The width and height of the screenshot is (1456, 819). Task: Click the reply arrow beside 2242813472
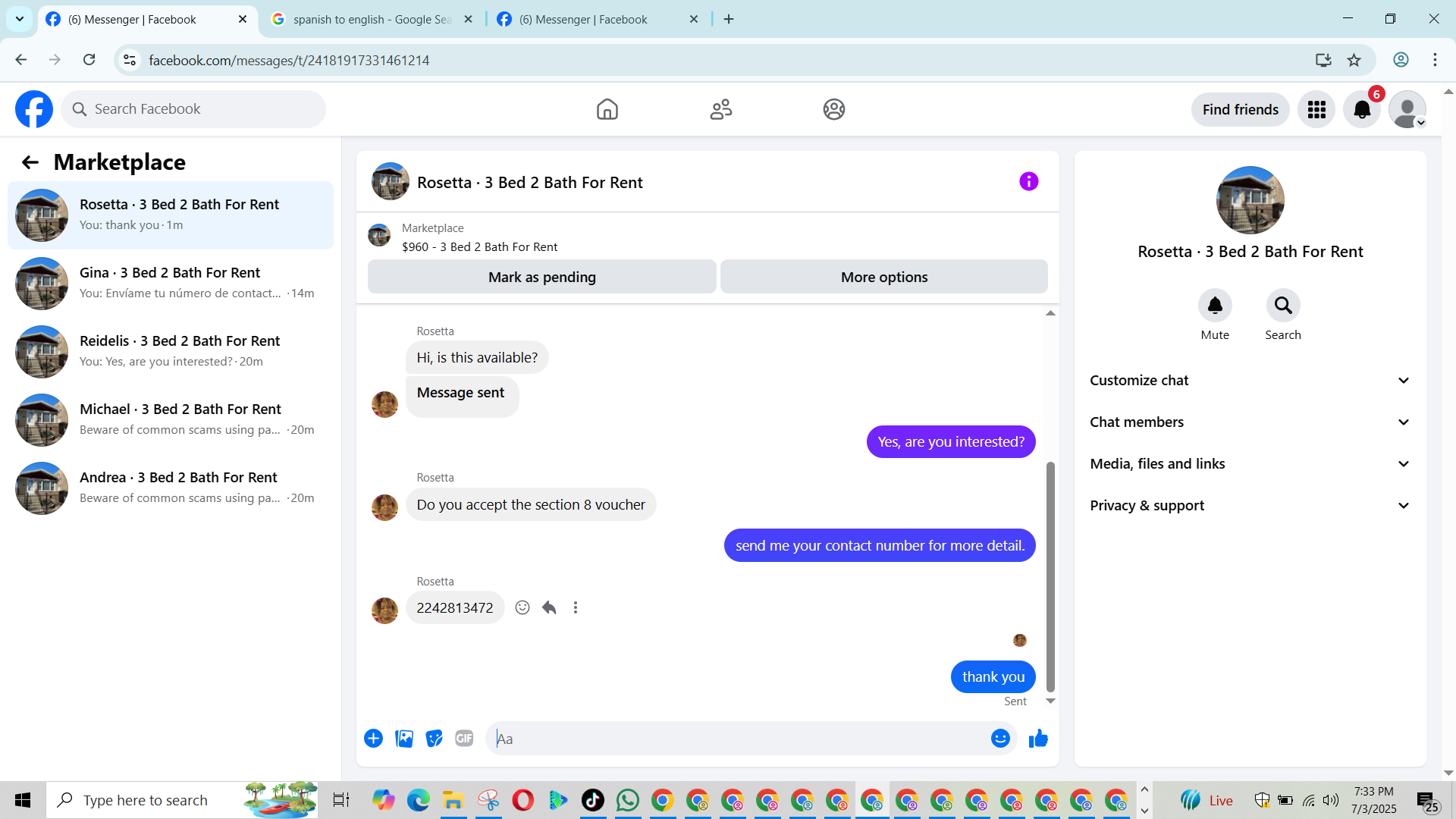tap(549, 607)
